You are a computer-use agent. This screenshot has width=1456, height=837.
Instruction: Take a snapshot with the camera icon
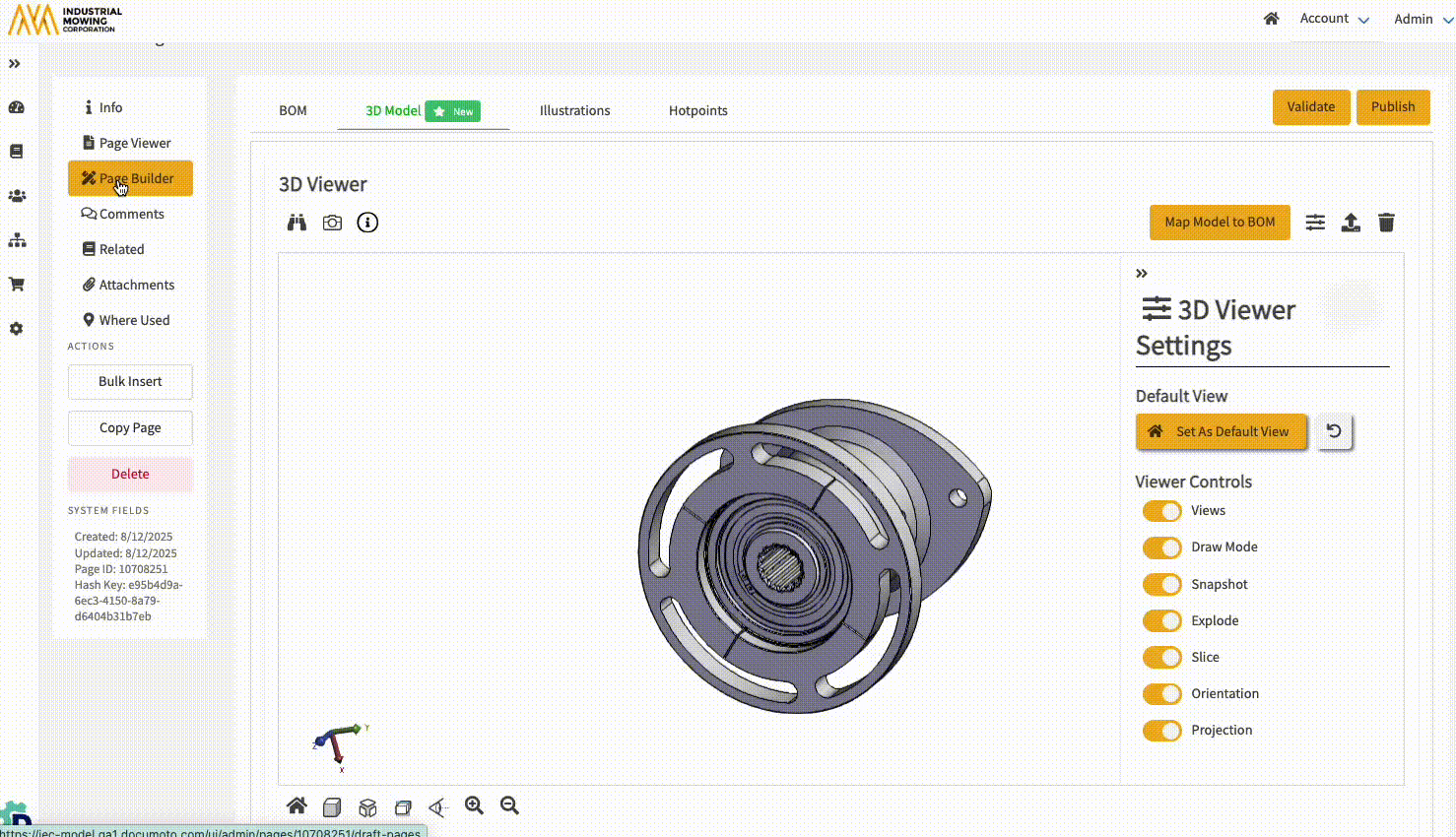pyautogui.click(x=332, y=223)
